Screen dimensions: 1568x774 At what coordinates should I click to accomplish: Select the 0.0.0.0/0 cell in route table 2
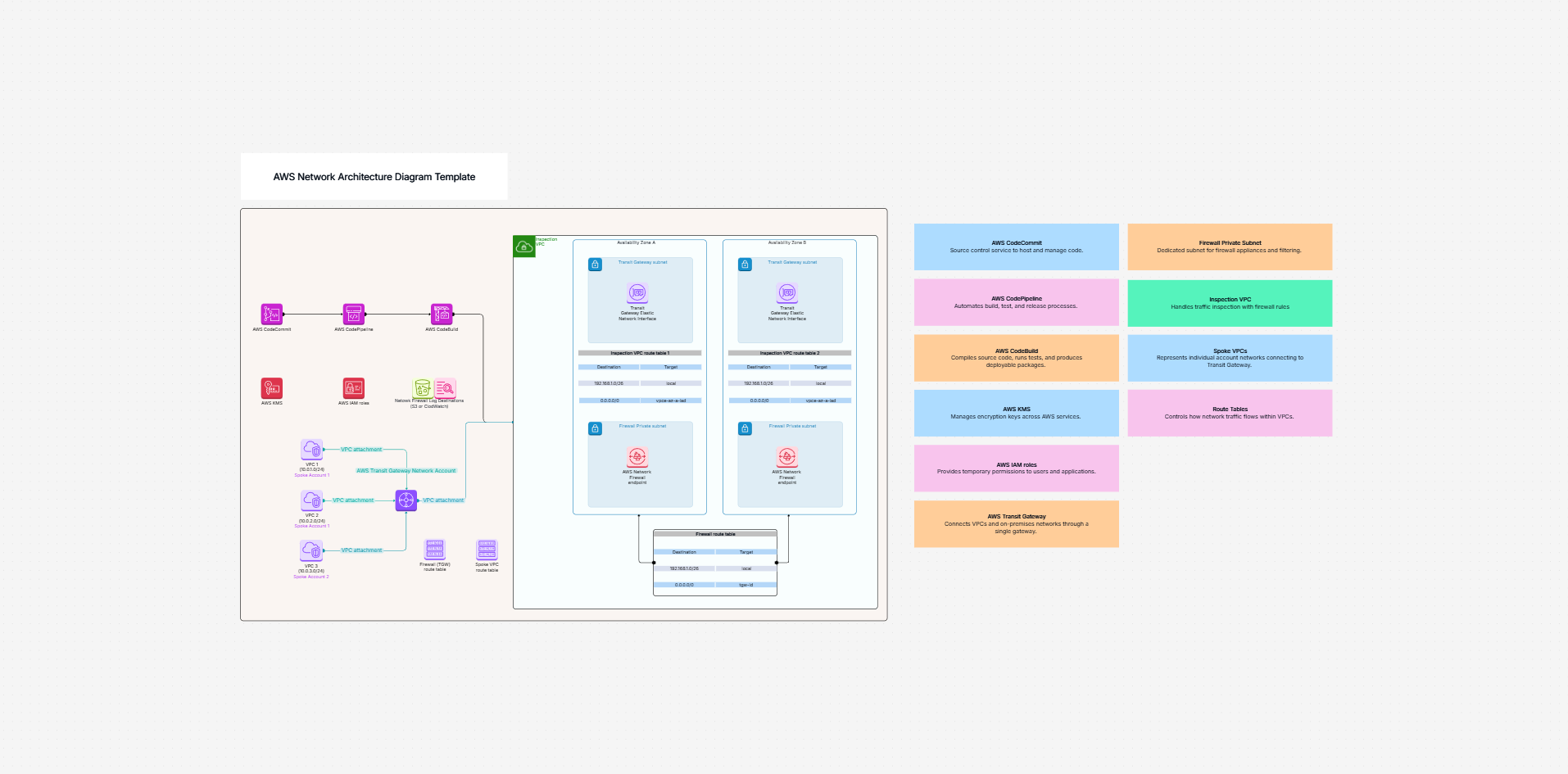coord(759,401)
